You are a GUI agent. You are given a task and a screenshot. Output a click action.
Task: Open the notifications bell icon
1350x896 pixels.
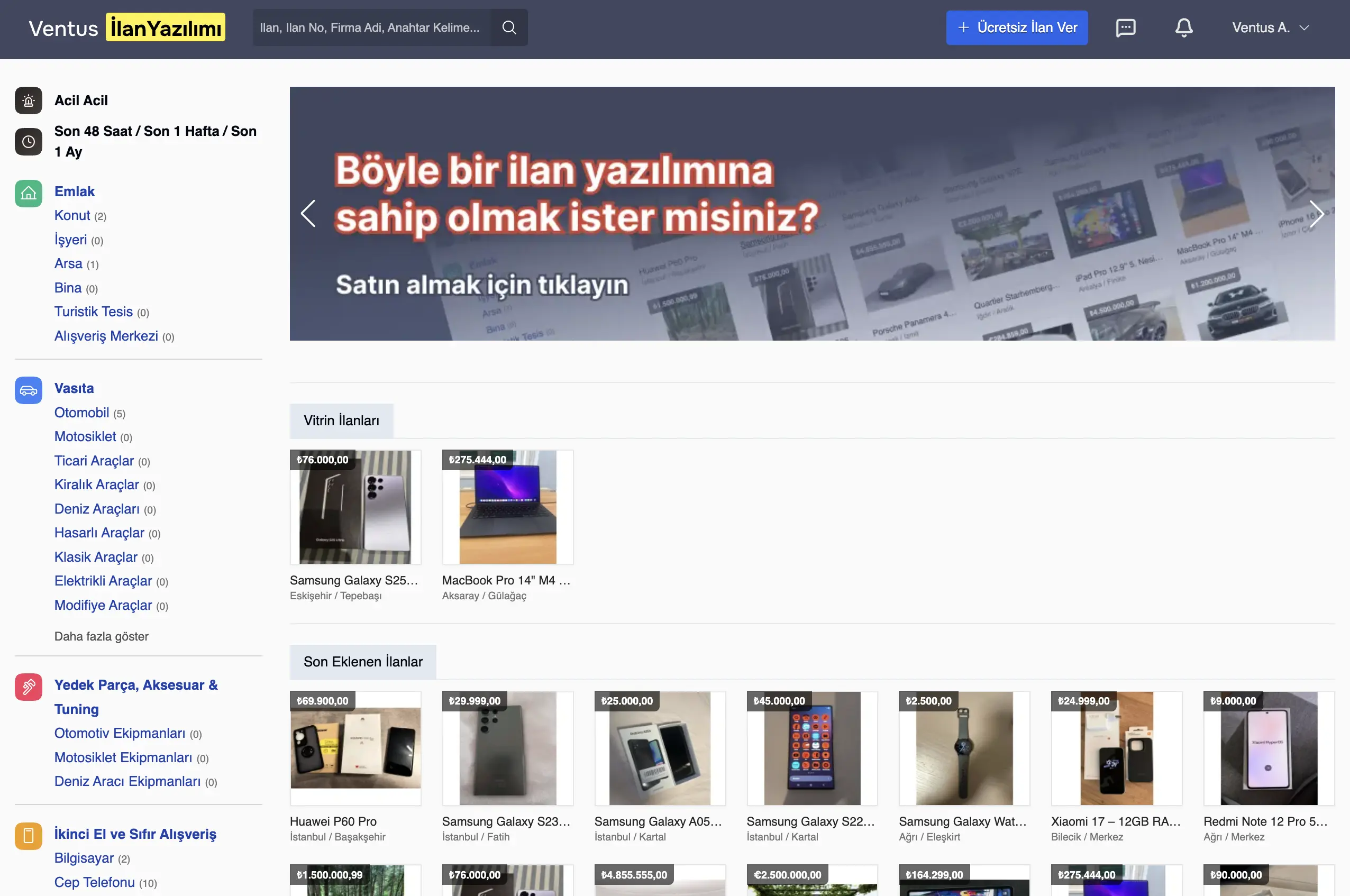1184,28
